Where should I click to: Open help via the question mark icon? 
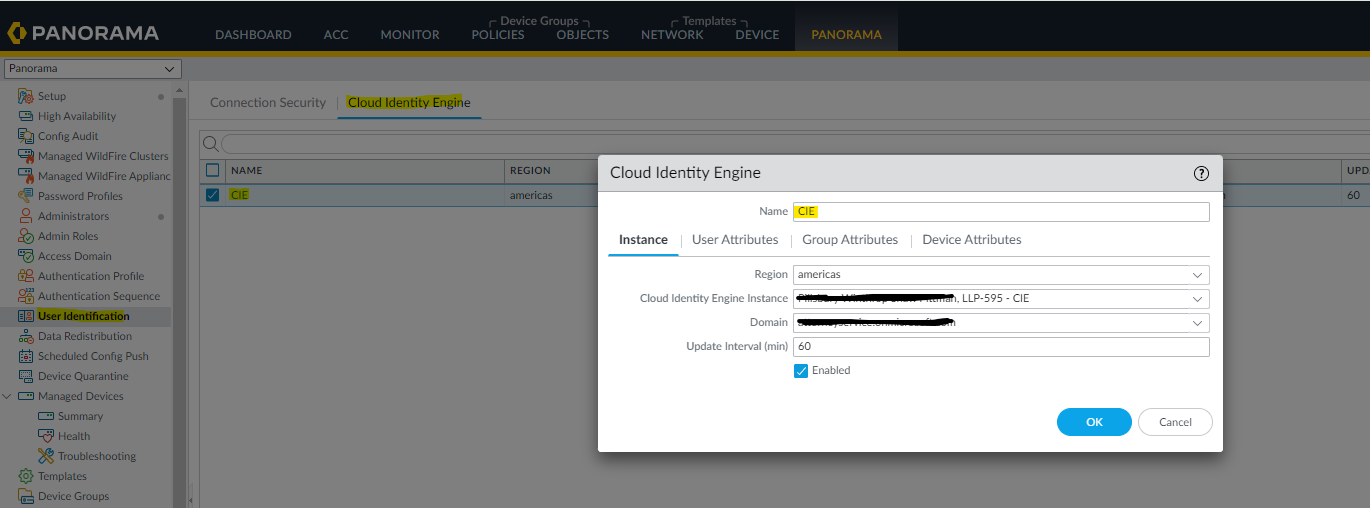pyautogui.click(x=1201, y=173)
